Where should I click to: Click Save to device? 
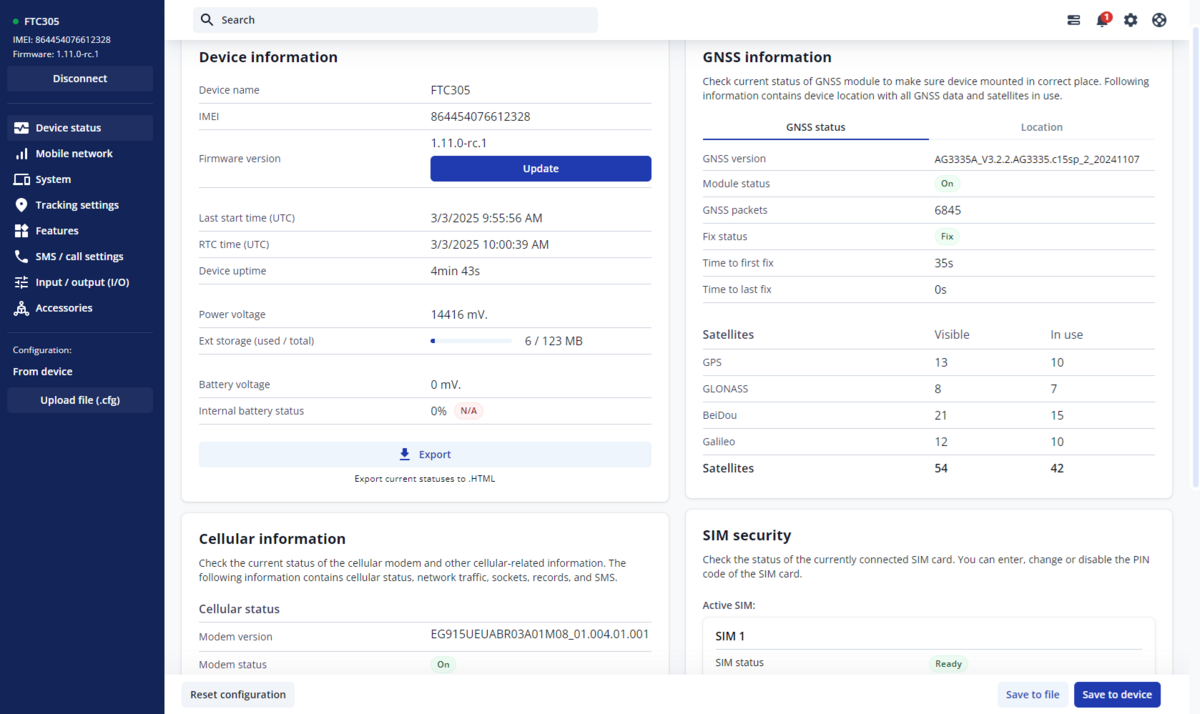point(1117,694)
